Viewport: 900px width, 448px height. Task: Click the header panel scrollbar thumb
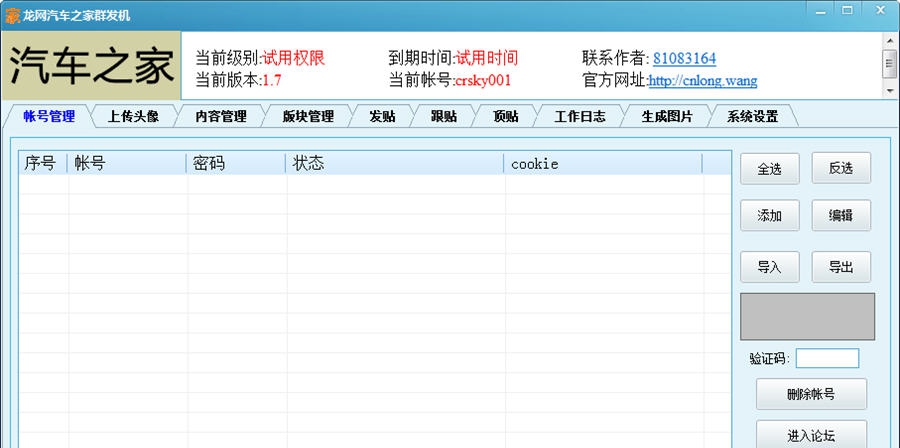coord(890,63)
